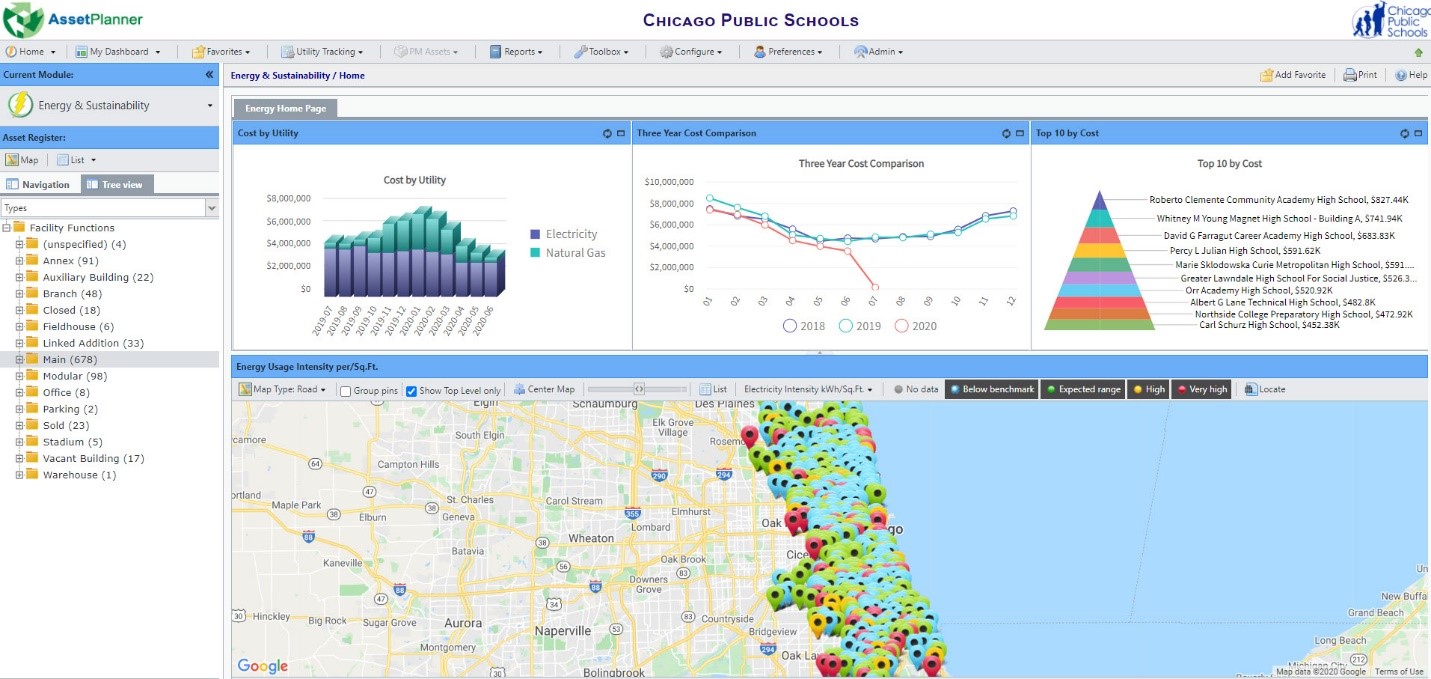Click a red map pin near Des Plaines
This screenshot has width=1431, height=679.
pyautogui.click(x=750, y=436)
